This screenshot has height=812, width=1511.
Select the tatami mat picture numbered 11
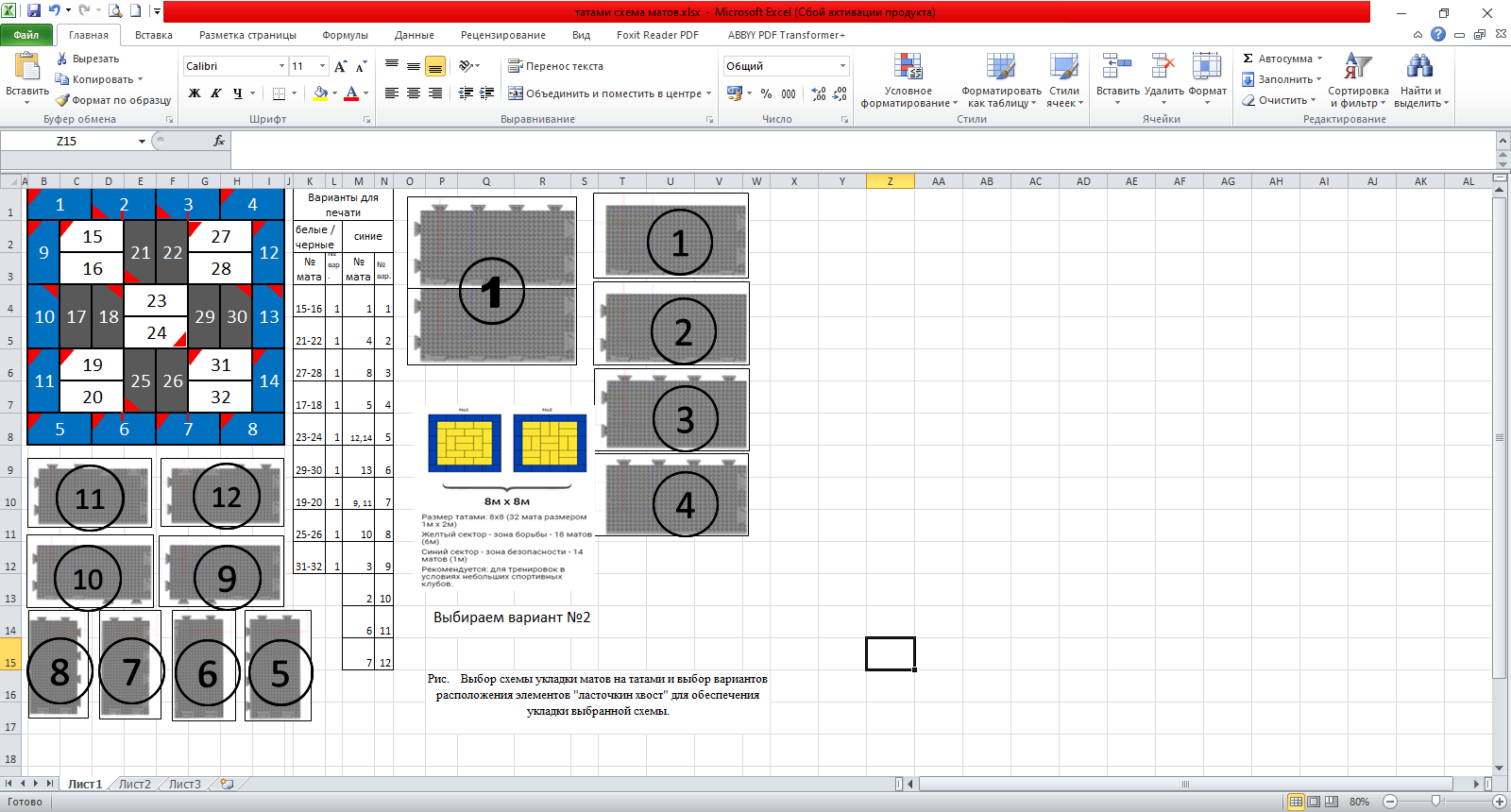[x=90, y=493]
